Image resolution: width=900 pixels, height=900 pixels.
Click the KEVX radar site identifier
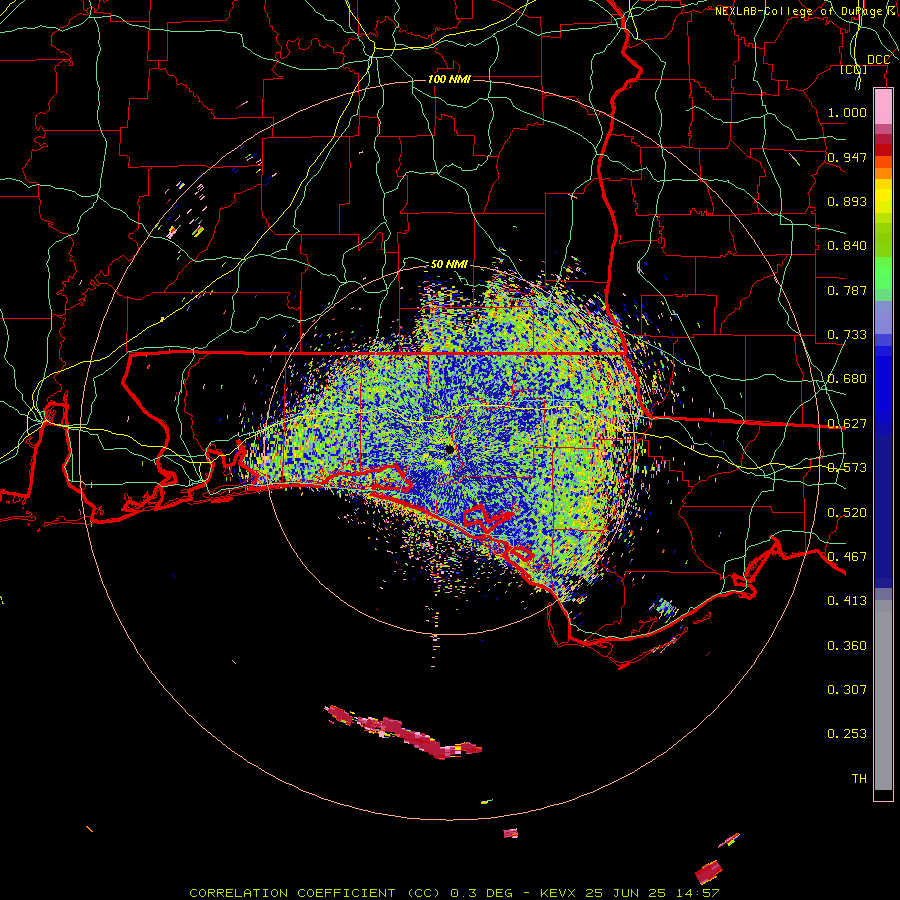(560, 893)
